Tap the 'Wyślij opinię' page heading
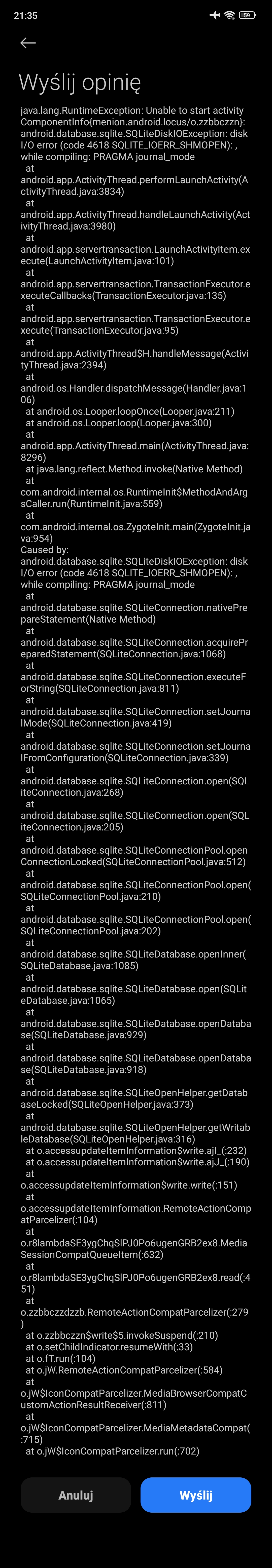Image resolution: width=272 pixels, height=1568 pixels. (80, 82)
